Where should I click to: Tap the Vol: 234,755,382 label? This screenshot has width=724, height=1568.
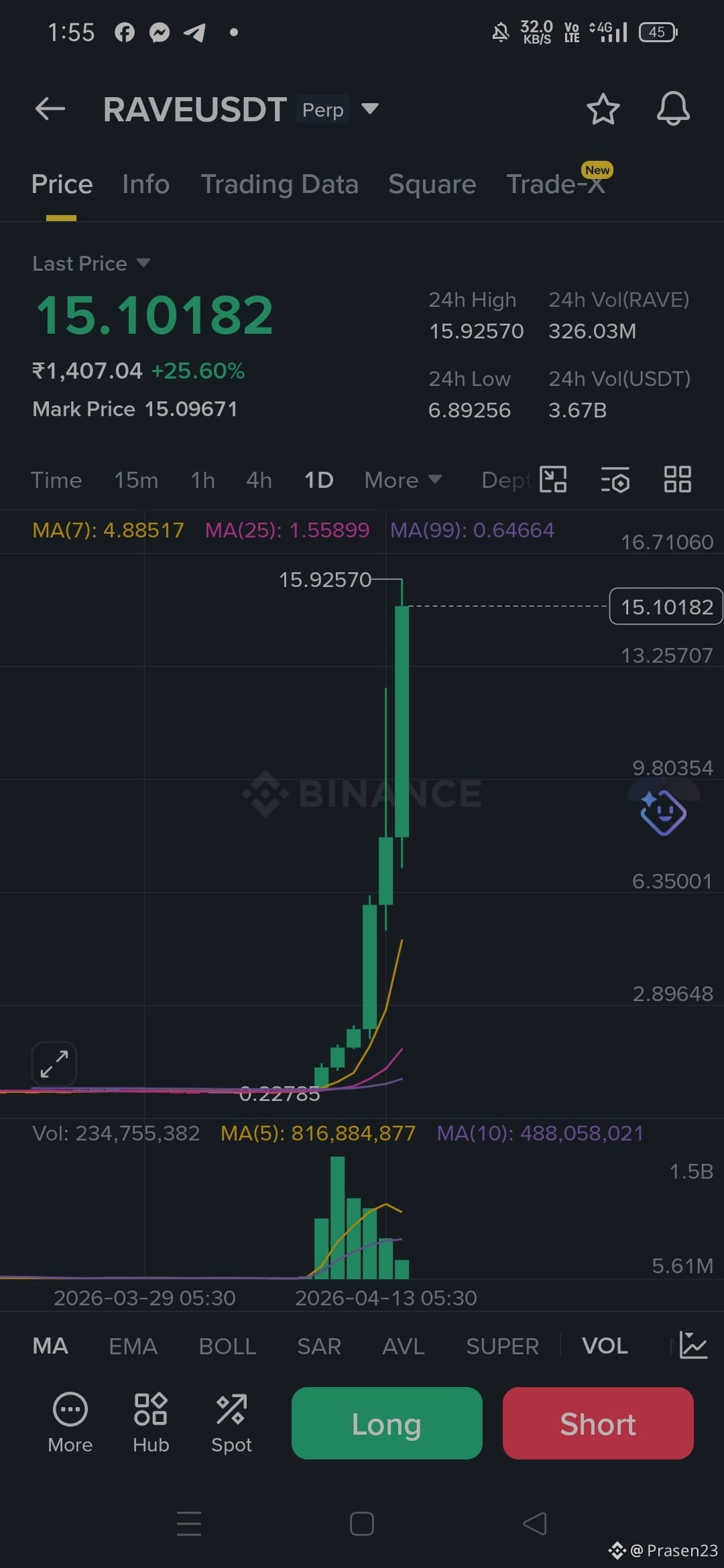(x=116, y=1133)
